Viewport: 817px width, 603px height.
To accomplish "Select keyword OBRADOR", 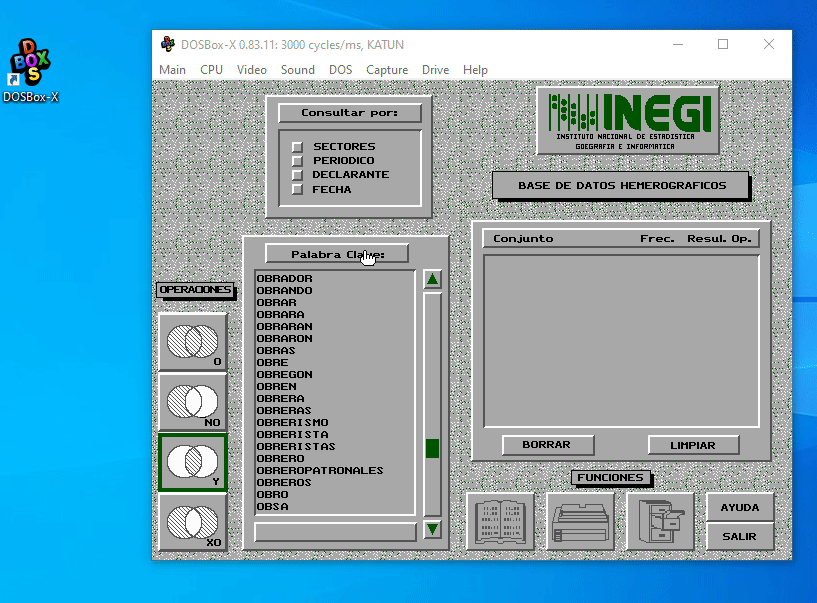I will (x=284, y=278).
